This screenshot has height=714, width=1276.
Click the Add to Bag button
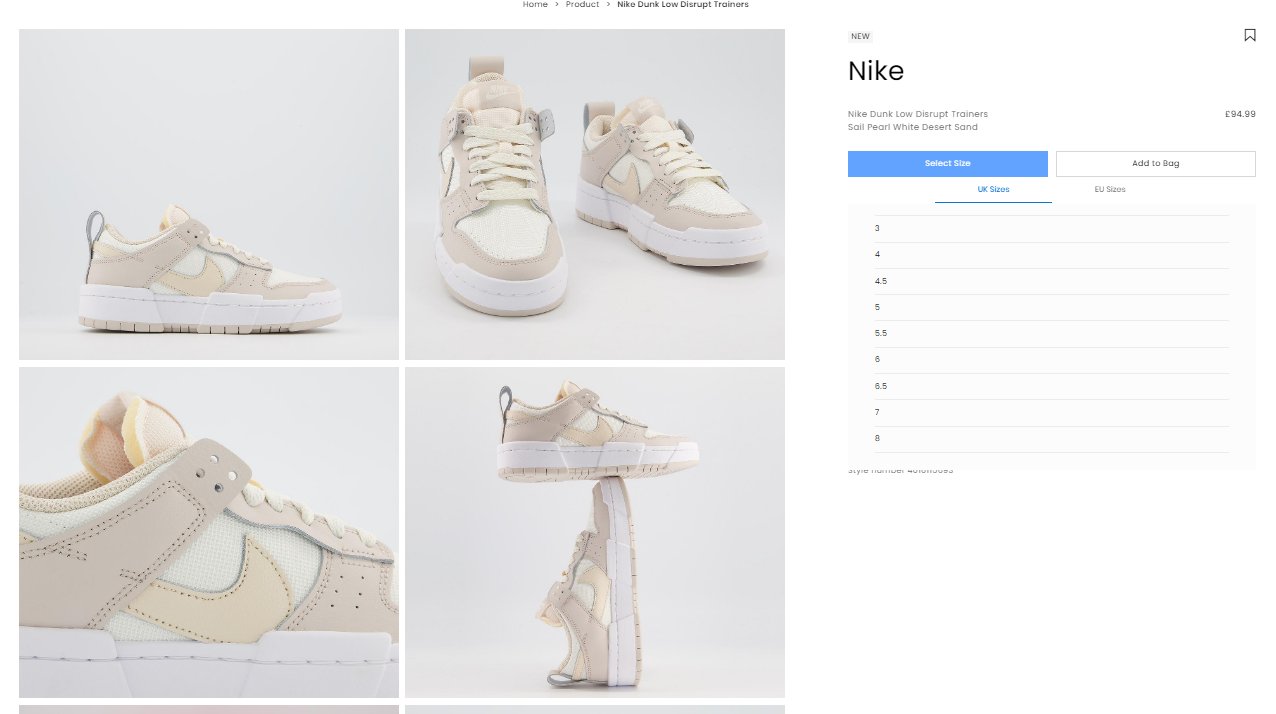coord(1155,164)
